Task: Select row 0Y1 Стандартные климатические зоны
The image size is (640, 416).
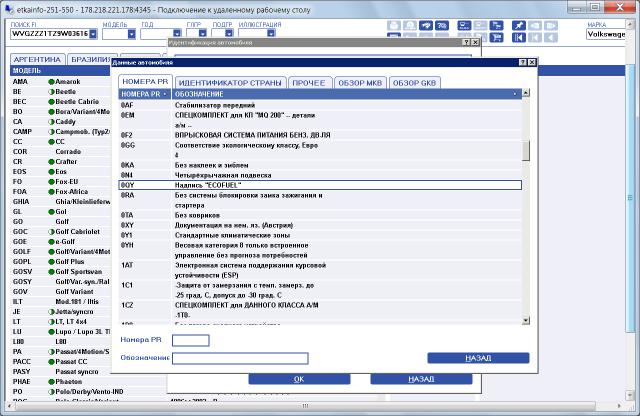Action: coord(320,235)
